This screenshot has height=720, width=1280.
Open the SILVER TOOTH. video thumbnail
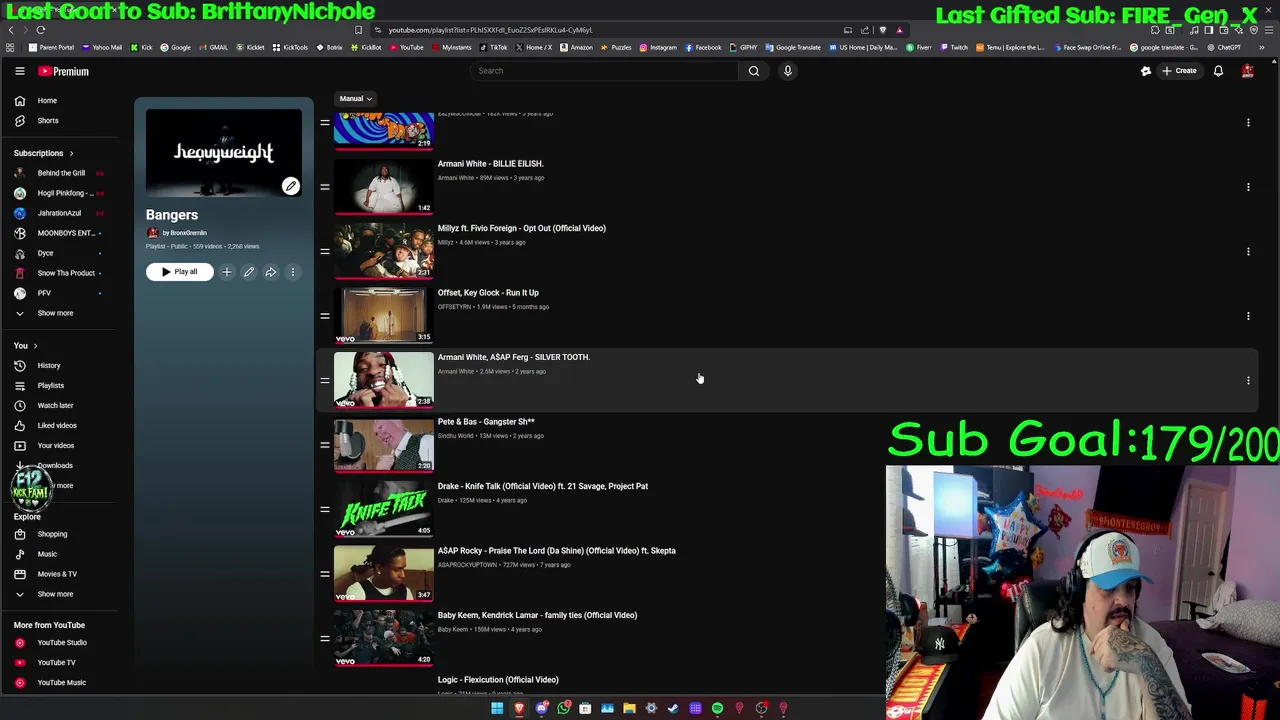(x=384, y=380)
